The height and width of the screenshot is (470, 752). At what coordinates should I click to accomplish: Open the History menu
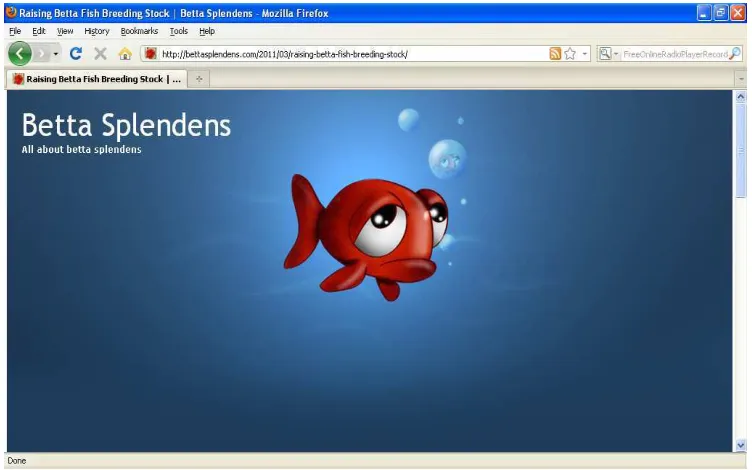click(x=97, y=31)
